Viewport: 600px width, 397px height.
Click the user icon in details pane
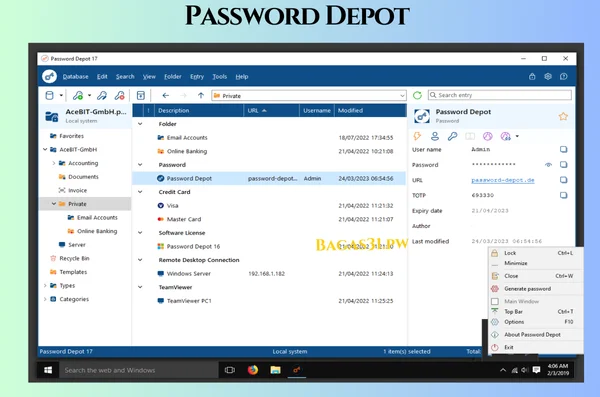pos(435,136)
